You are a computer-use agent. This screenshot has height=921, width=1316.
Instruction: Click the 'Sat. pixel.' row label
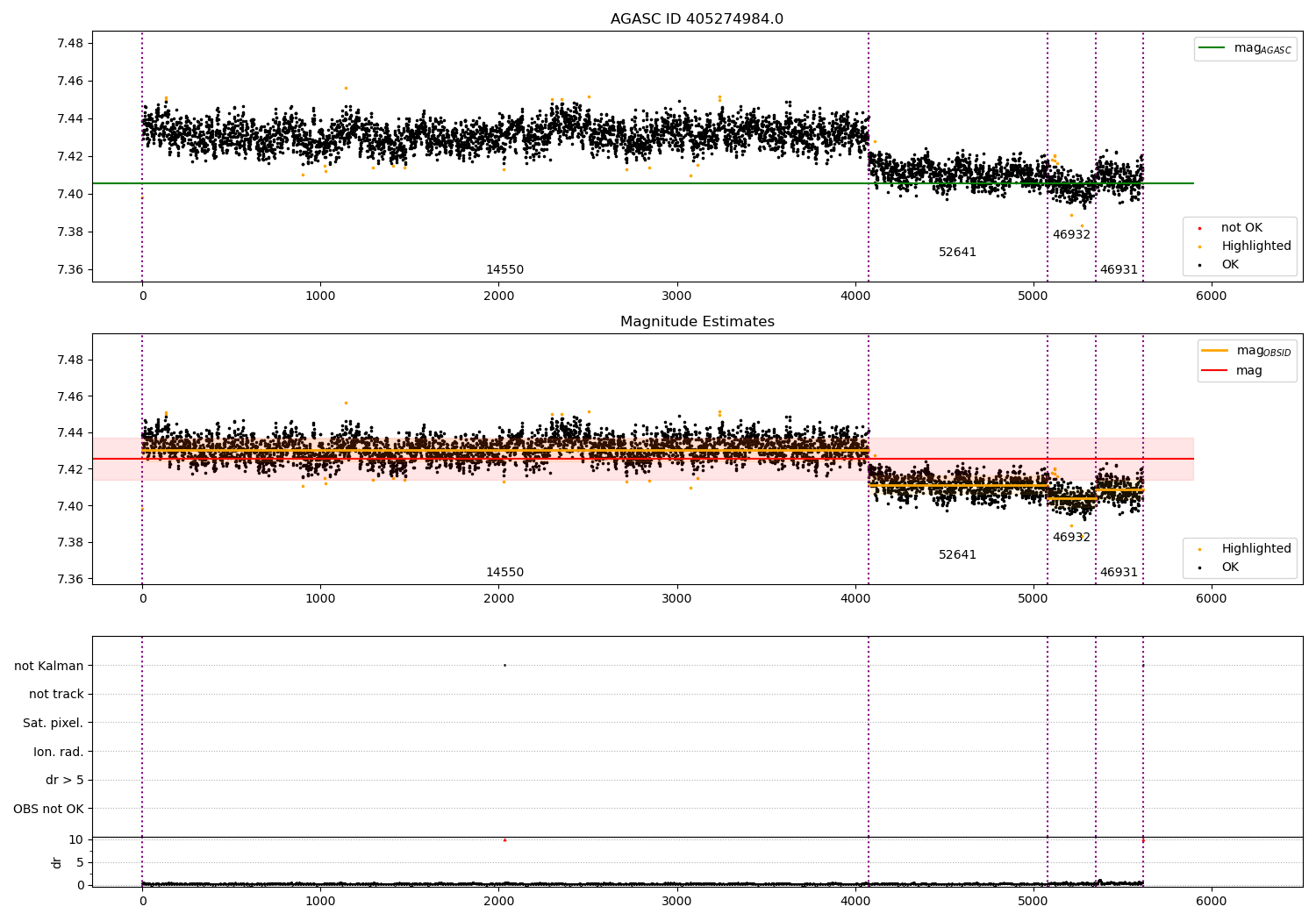coord(53,724)
